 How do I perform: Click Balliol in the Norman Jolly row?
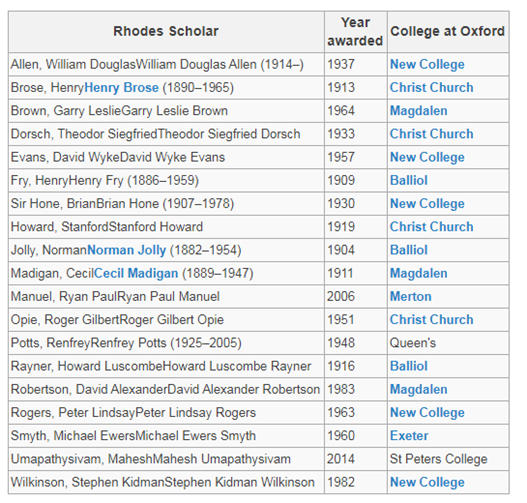click(x=409, y=250)
